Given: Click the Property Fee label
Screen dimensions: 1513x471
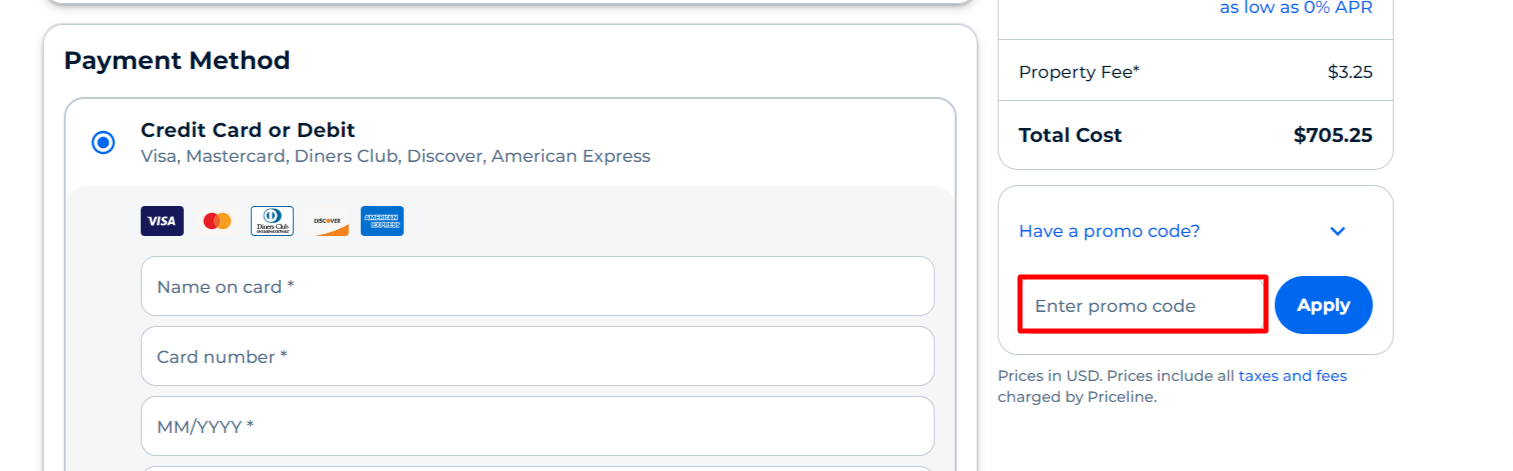Looking at the screenshot, I should point(1079,72).
